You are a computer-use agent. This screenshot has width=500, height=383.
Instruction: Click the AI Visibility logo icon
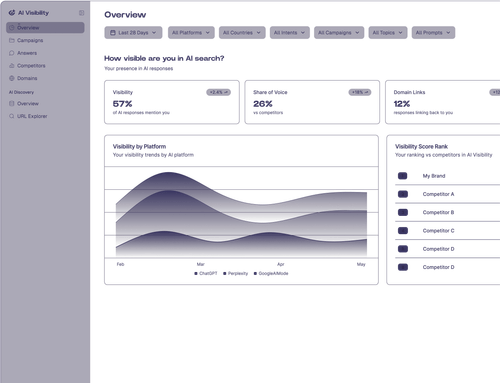[x=12, y=13]
